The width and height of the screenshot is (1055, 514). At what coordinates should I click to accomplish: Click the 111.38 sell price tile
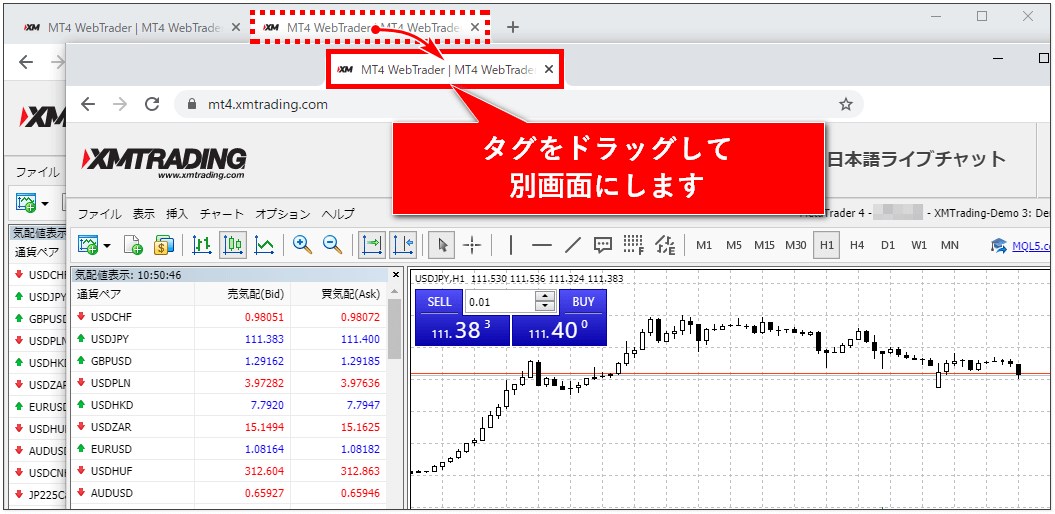click(x=463, y=330)
